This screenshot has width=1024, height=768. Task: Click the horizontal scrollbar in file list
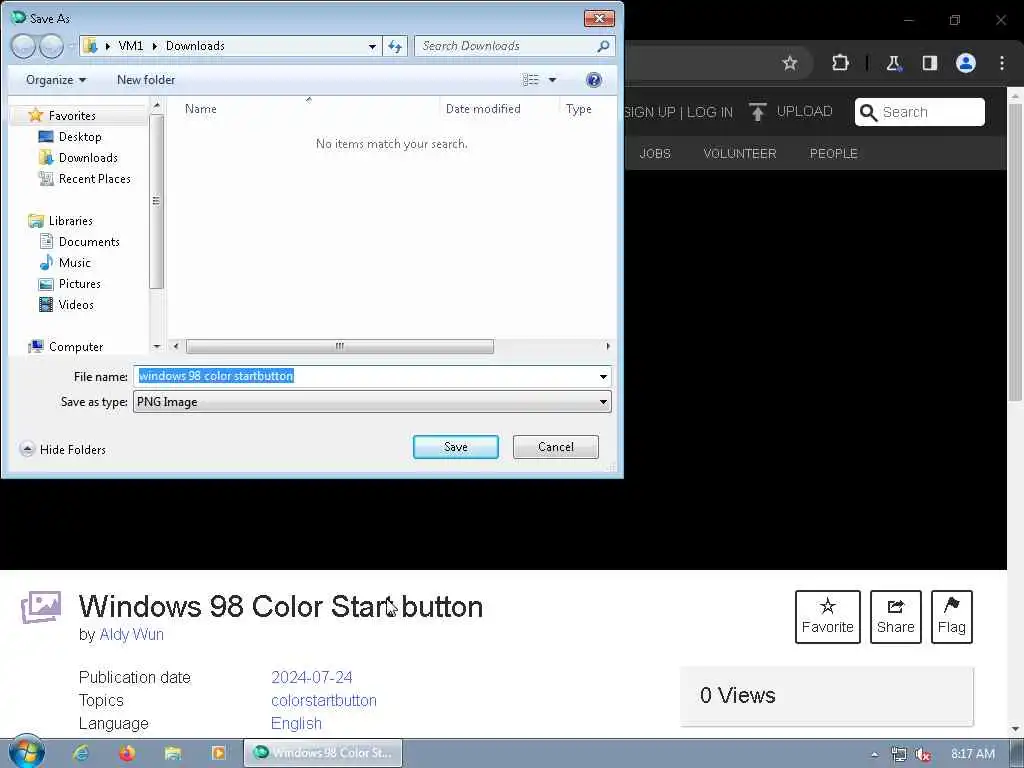click(340, 346)
